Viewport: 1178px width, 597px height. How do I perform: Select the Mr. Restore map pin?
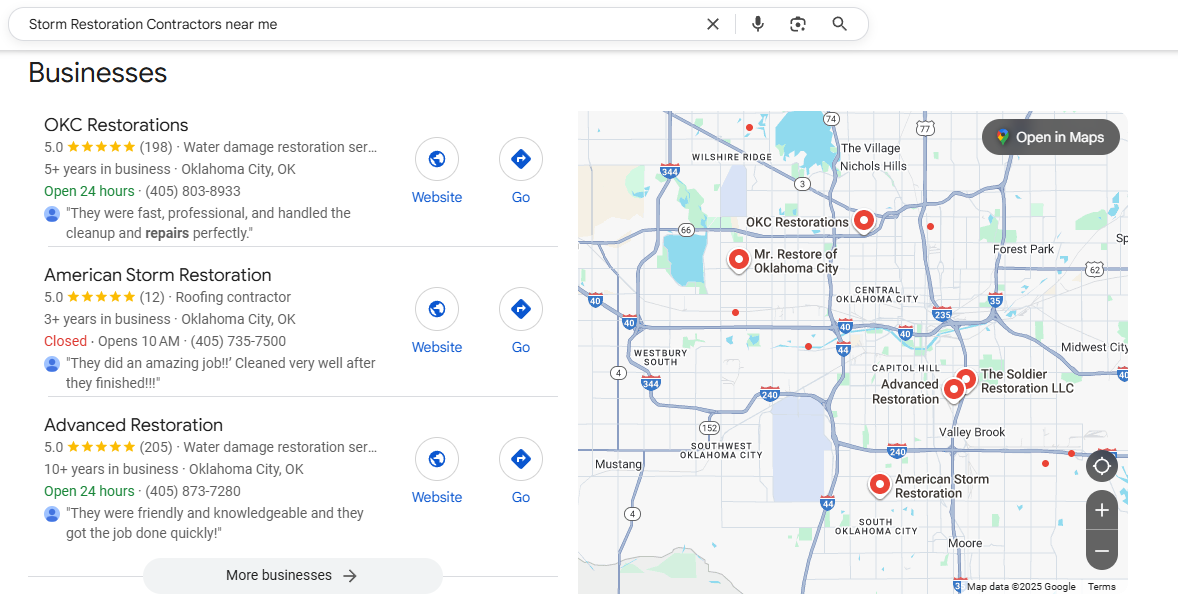click(738, 260)
